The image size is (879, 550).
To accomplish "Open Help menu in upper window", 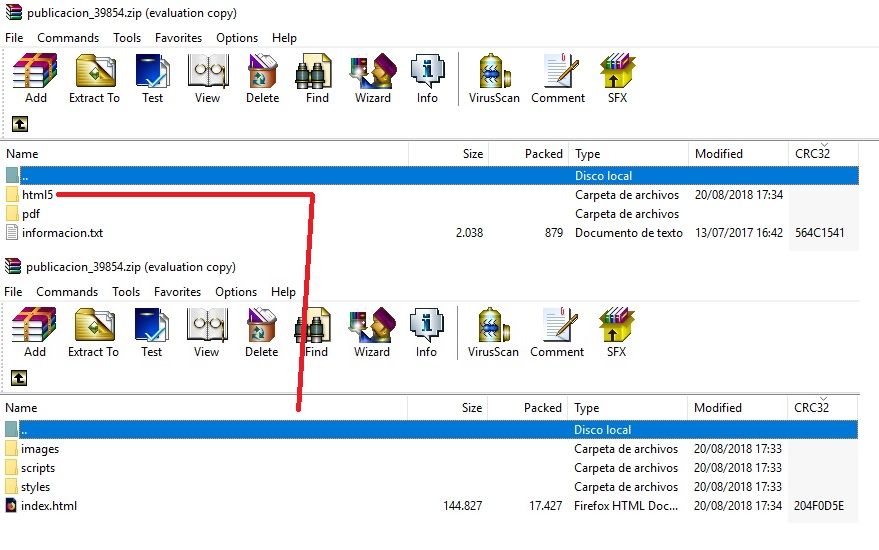I will point(284,38).
